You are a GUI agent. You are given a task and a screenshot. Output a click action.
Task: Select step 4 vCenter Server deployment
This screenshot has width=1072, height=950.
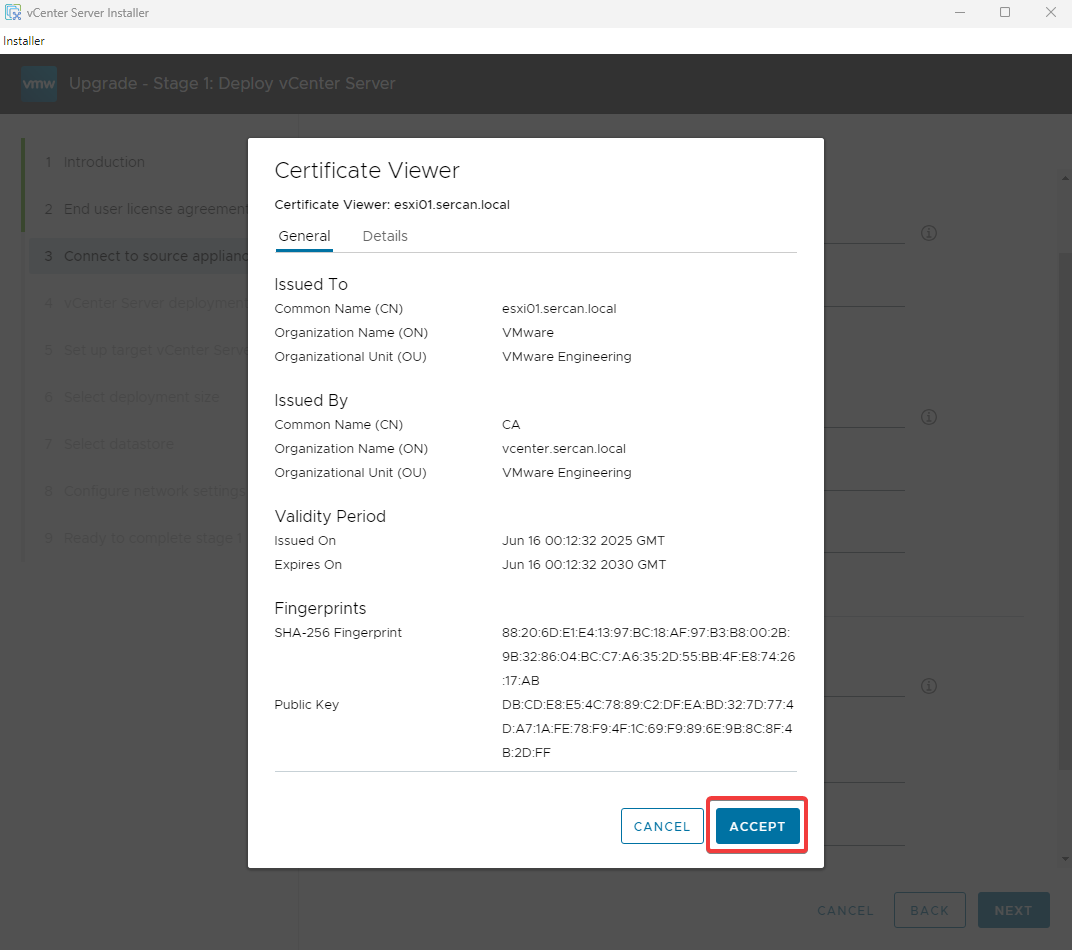click(x=137, y=303)
